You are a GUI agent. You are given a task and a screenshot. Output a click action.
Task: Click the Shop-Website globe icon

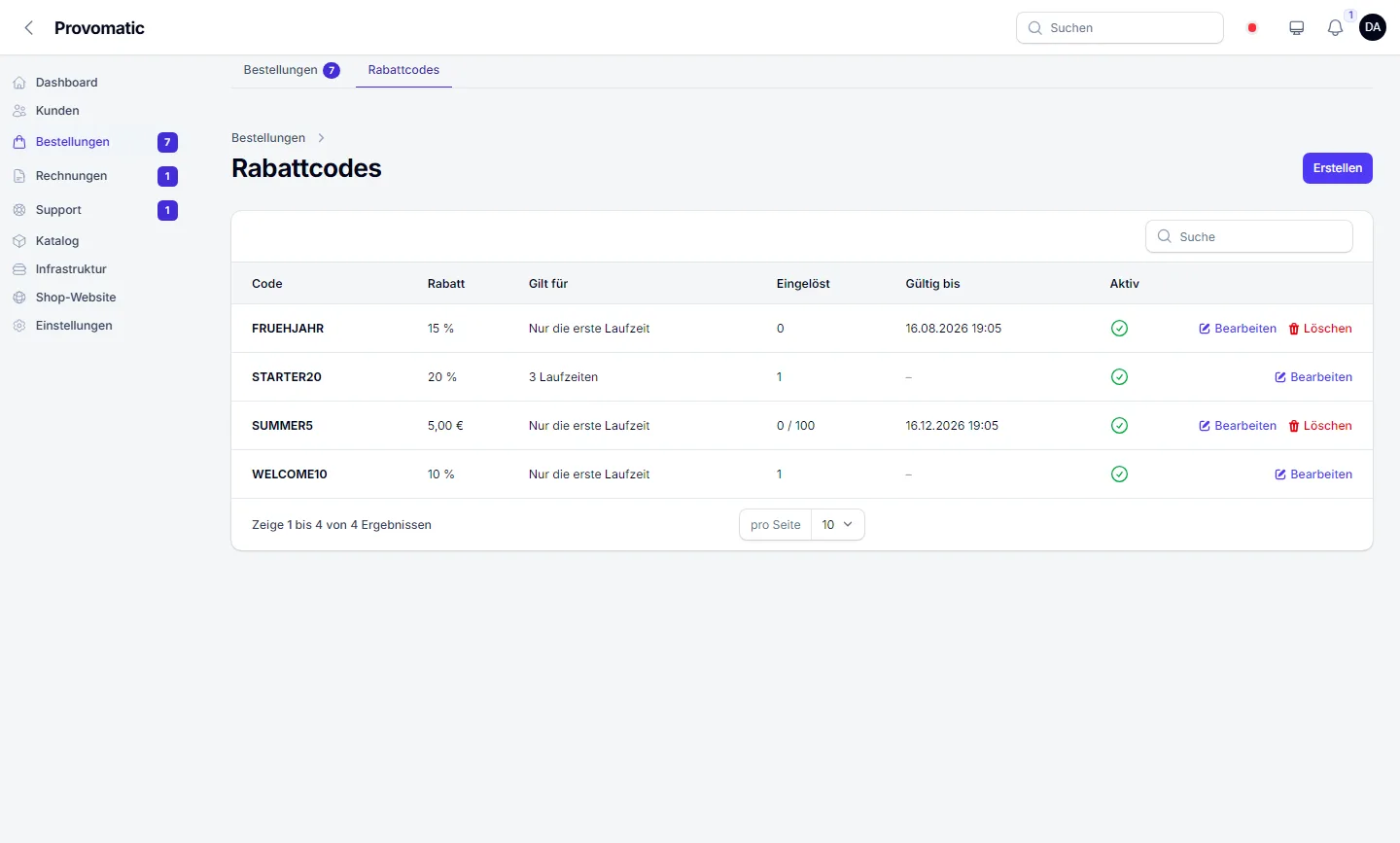point(19,298)
